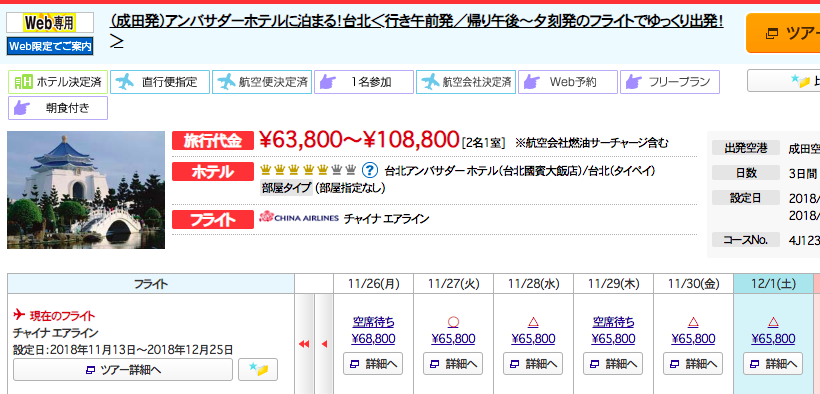Open ツアー詳細へ button under current flight
Viewport: 820px width, 394px height.
tap(123, 369)
